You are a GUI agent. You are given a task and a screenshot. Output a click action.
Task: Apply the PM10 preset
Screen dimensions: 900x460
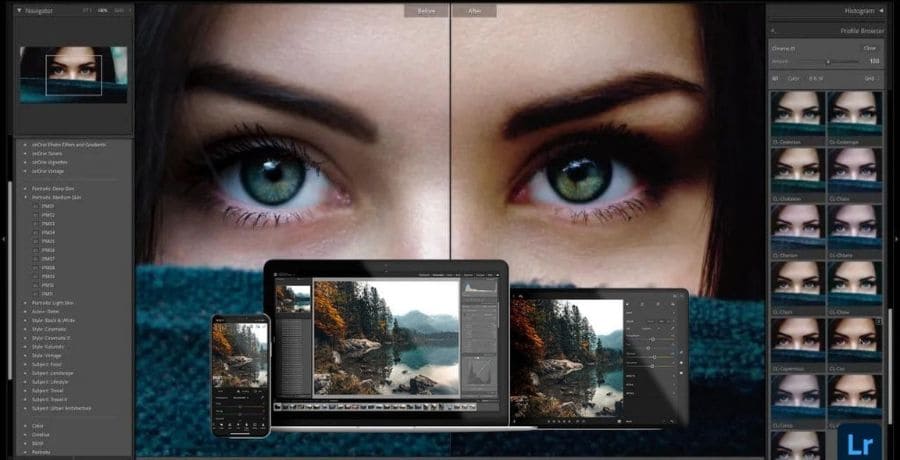[x=48, y=285]
